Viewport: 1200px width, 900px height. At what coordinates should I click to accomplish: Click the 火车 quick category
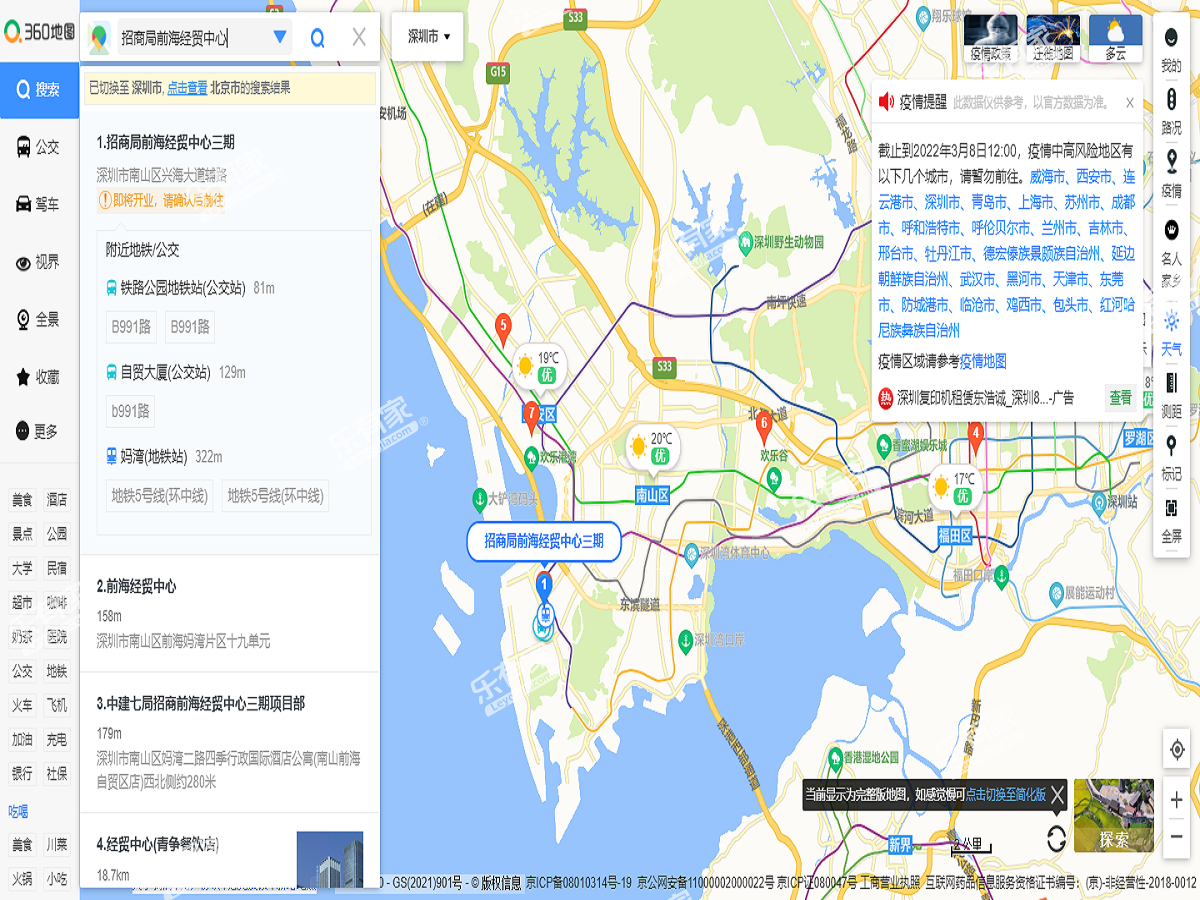point(22,705)
